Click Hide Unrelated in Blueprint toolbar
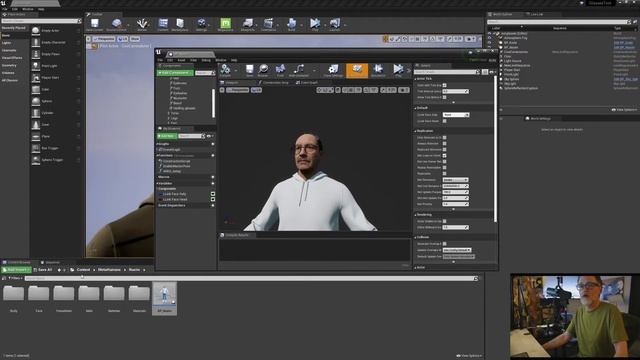 pyautogui.click(x=299, y=71)
